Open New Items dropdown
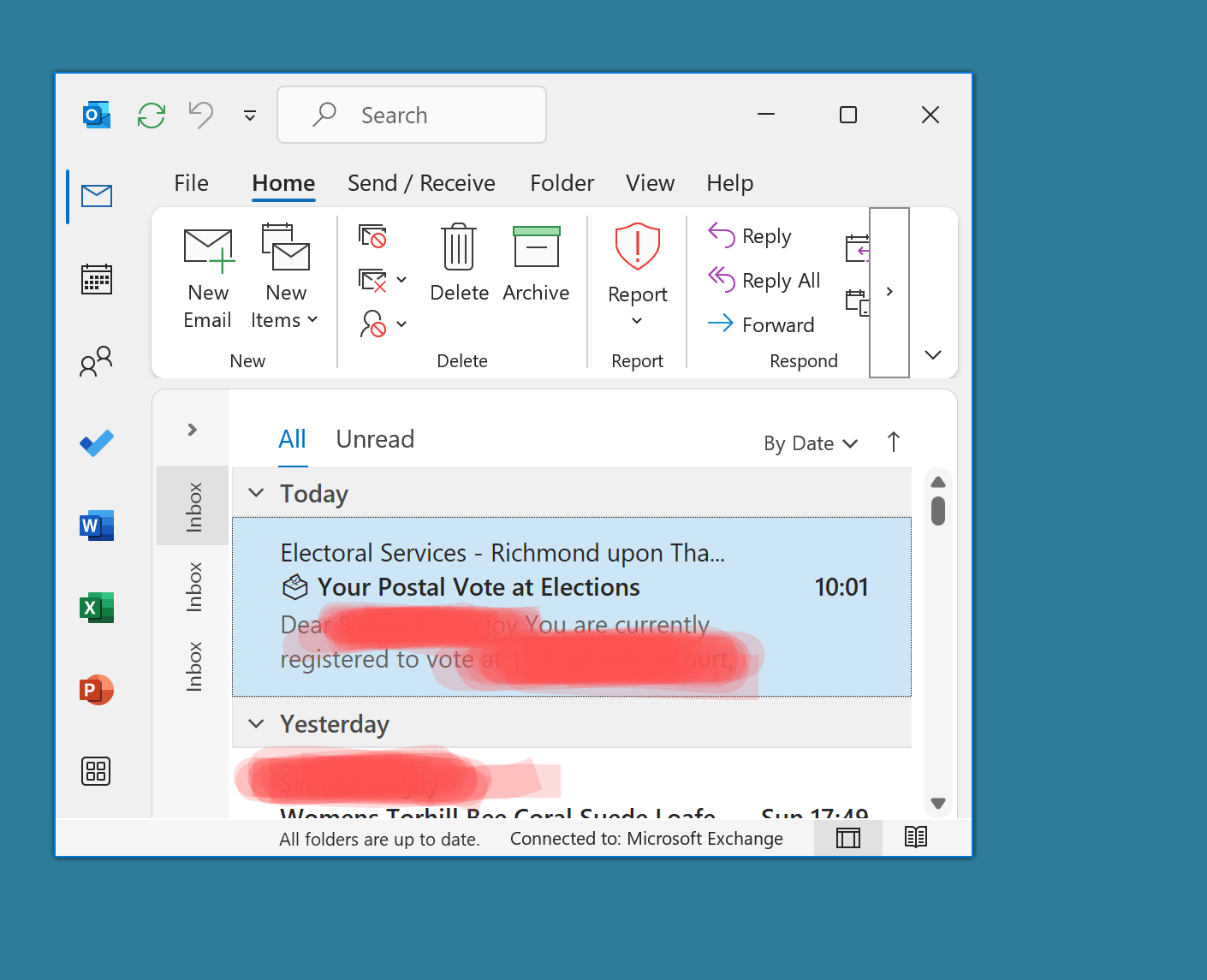This screenshot has height=980, width=1207. pos(285,278)
